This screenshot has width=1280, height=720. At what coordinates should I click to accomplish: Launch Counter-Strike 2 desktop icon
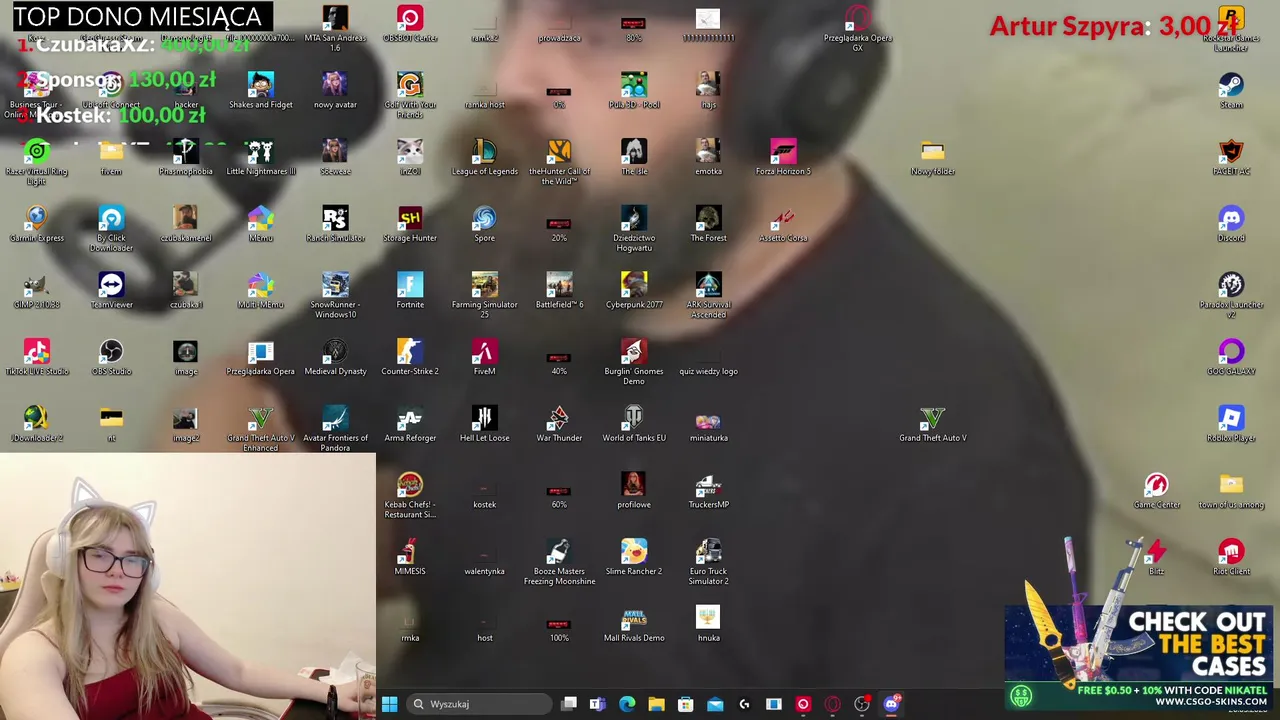tap(410, 358)
